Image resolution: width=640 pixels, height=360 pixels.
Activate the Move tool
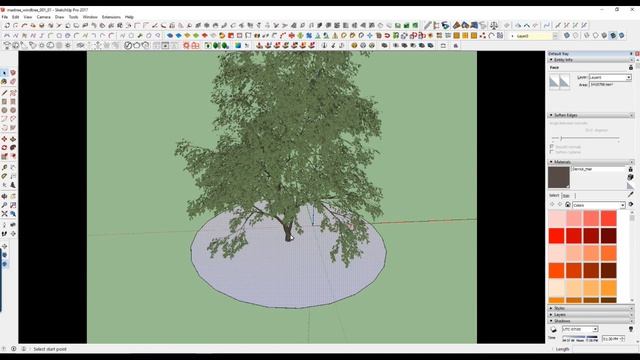[4, 139]
